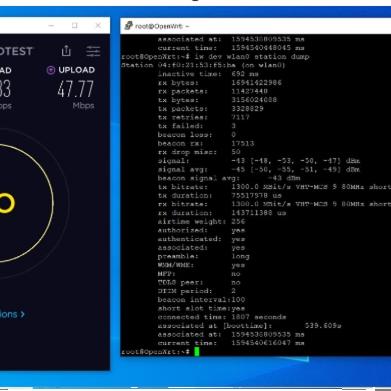Image resolution: width=391 pixels, height=391 pixels.
Task: Click the root@OpenWrt terminal title bar
Action: coord(256,26)
